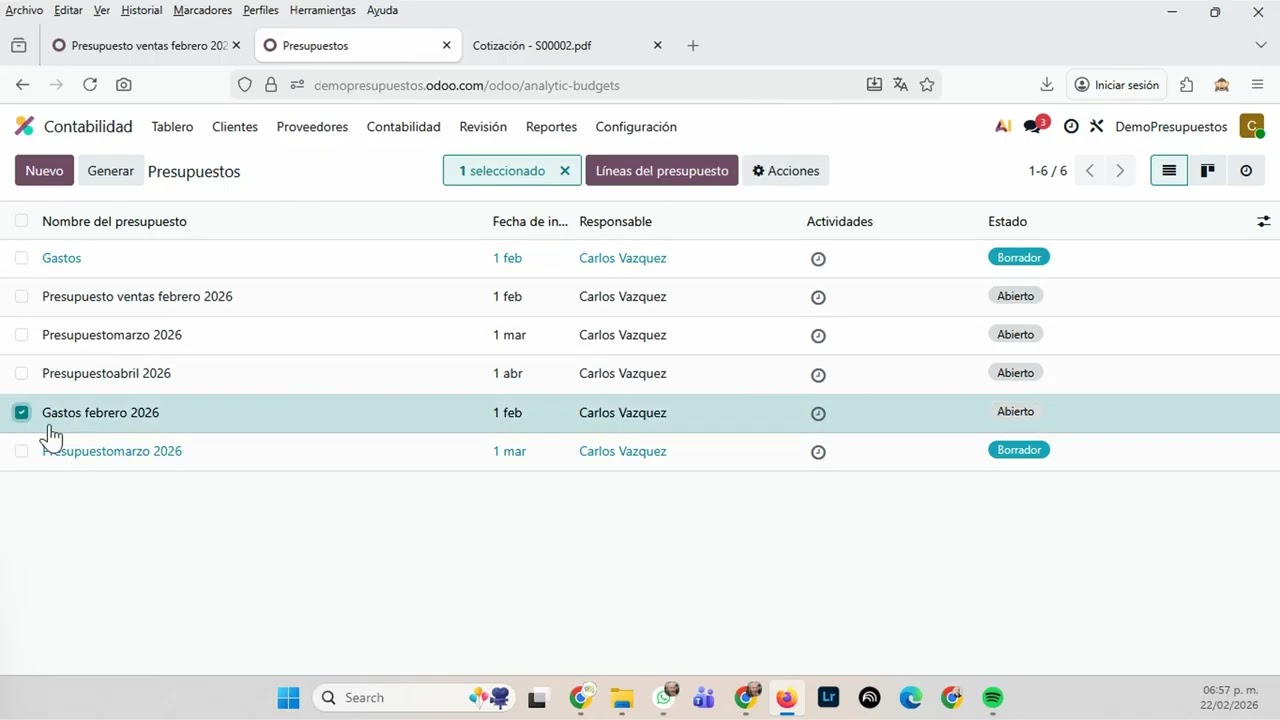Expand the Clientes menu

(x=235, y=127)
